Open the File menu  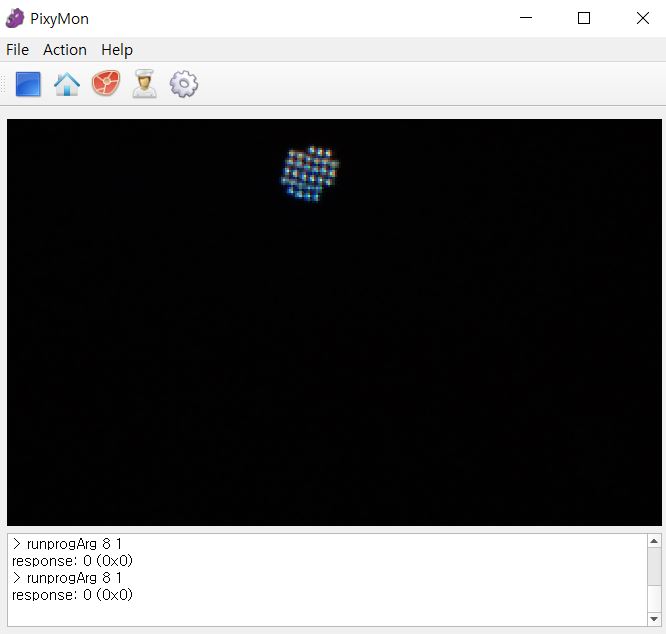pos(17,50)
